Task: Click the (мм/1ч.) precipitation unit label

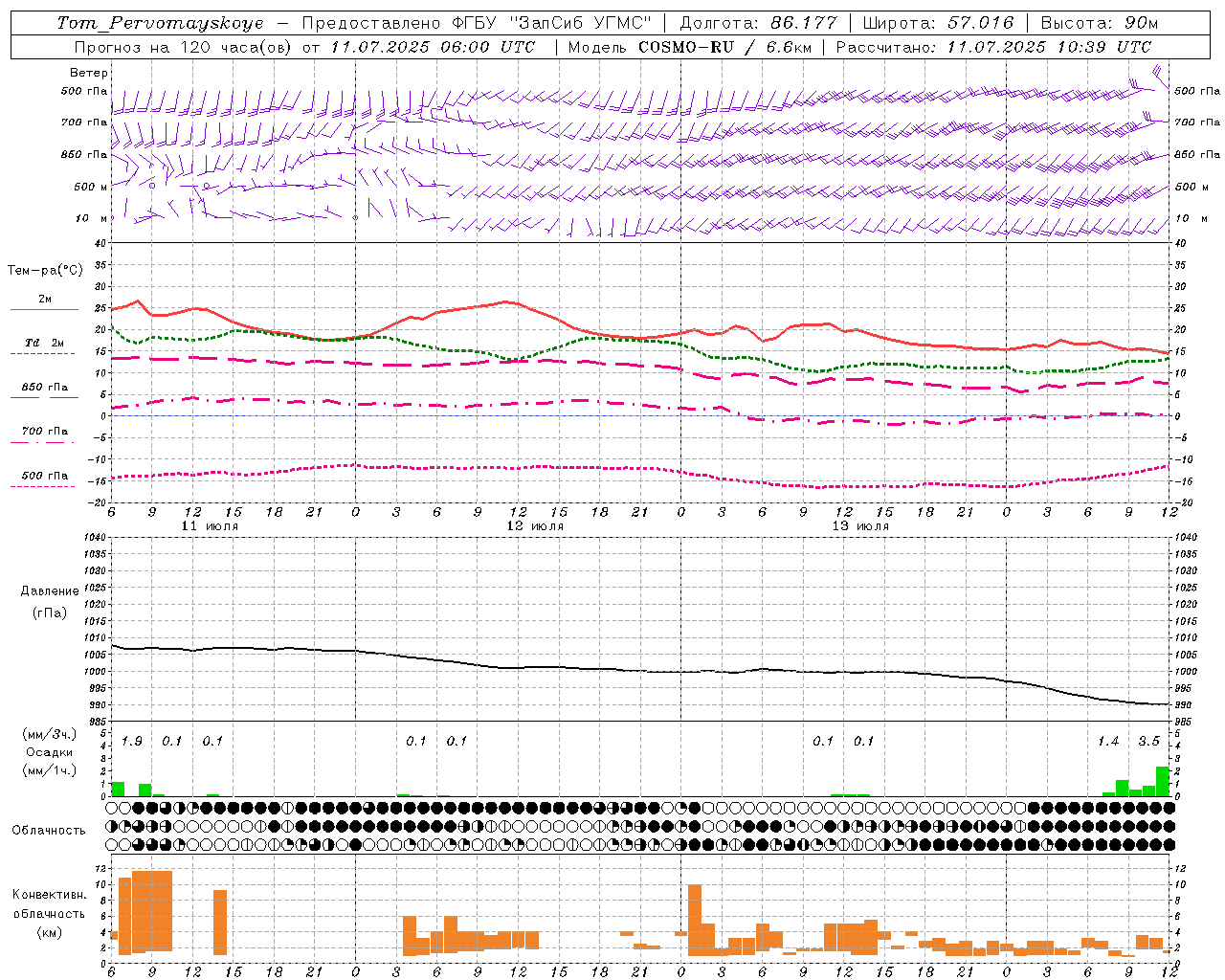Action: pos(50,769)
